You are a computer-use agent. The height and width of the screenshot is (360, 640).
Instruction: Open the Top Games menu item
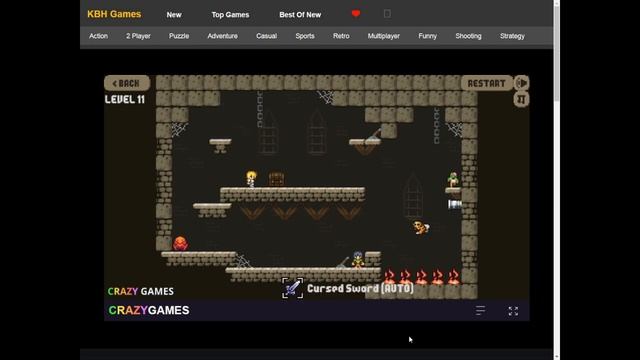click(x=230, y=15)
